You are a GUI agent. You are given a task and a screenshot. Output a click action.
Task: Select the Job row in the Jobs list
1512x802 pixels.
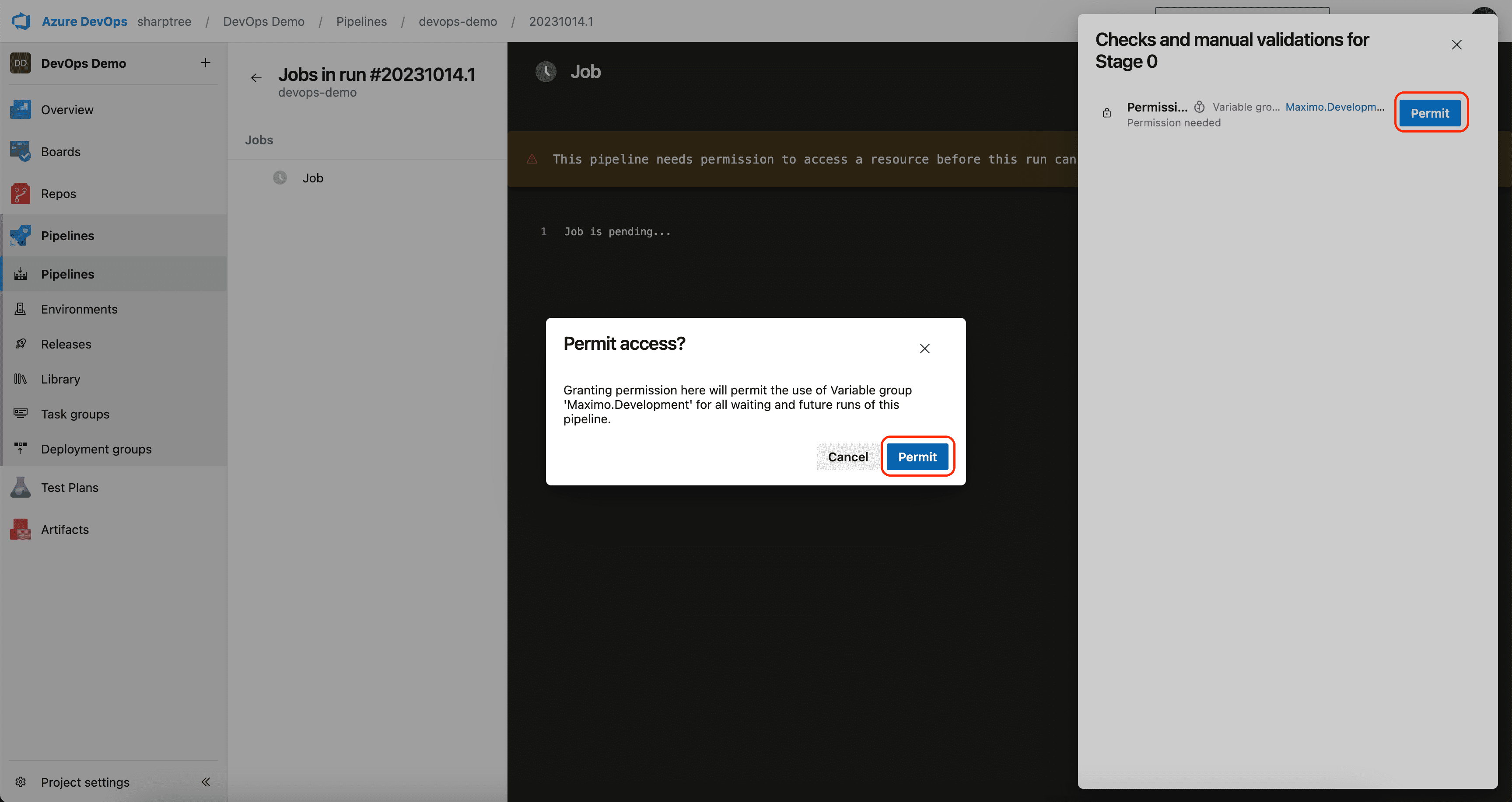(367, 178)
